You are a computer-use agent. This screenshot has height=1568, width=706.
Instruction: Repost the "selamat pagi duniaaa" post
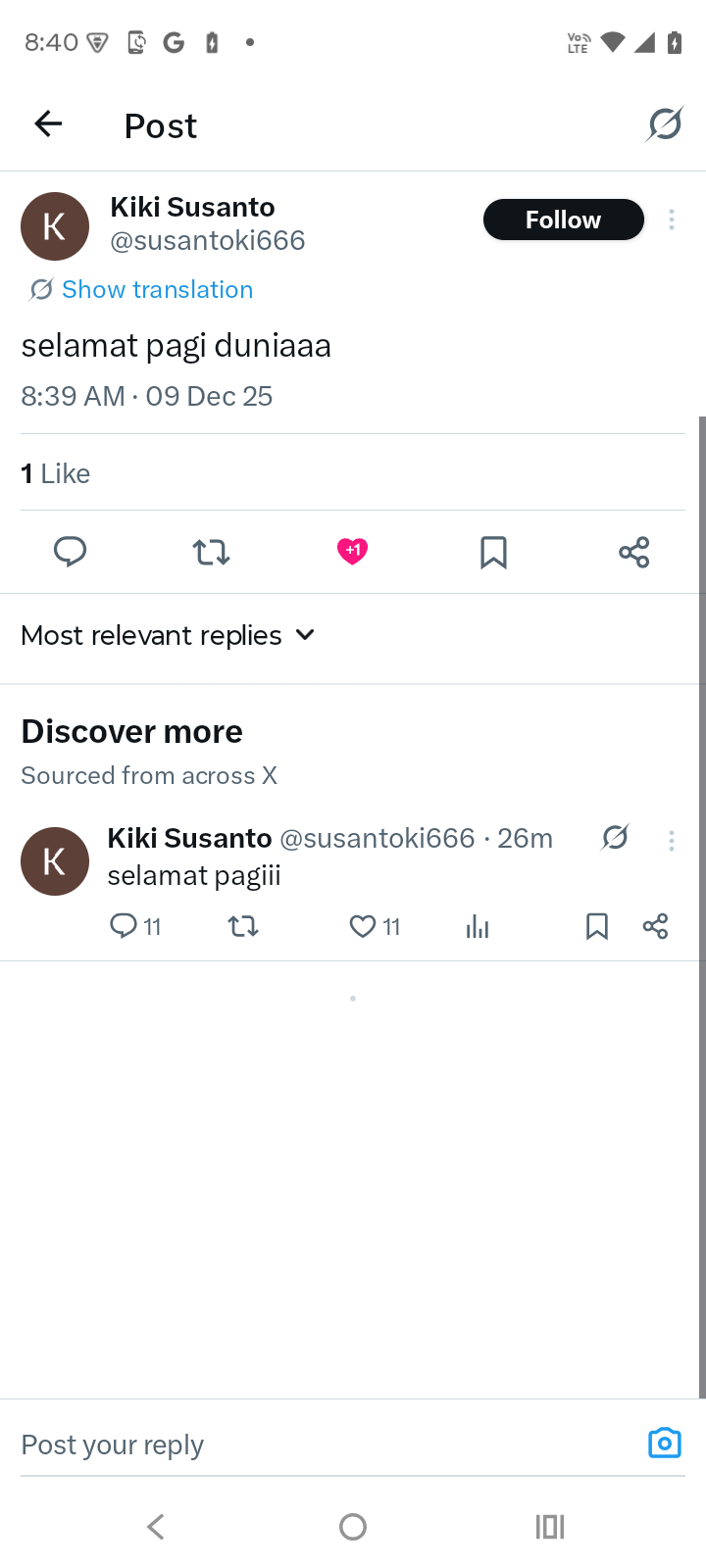click(211, 552)
